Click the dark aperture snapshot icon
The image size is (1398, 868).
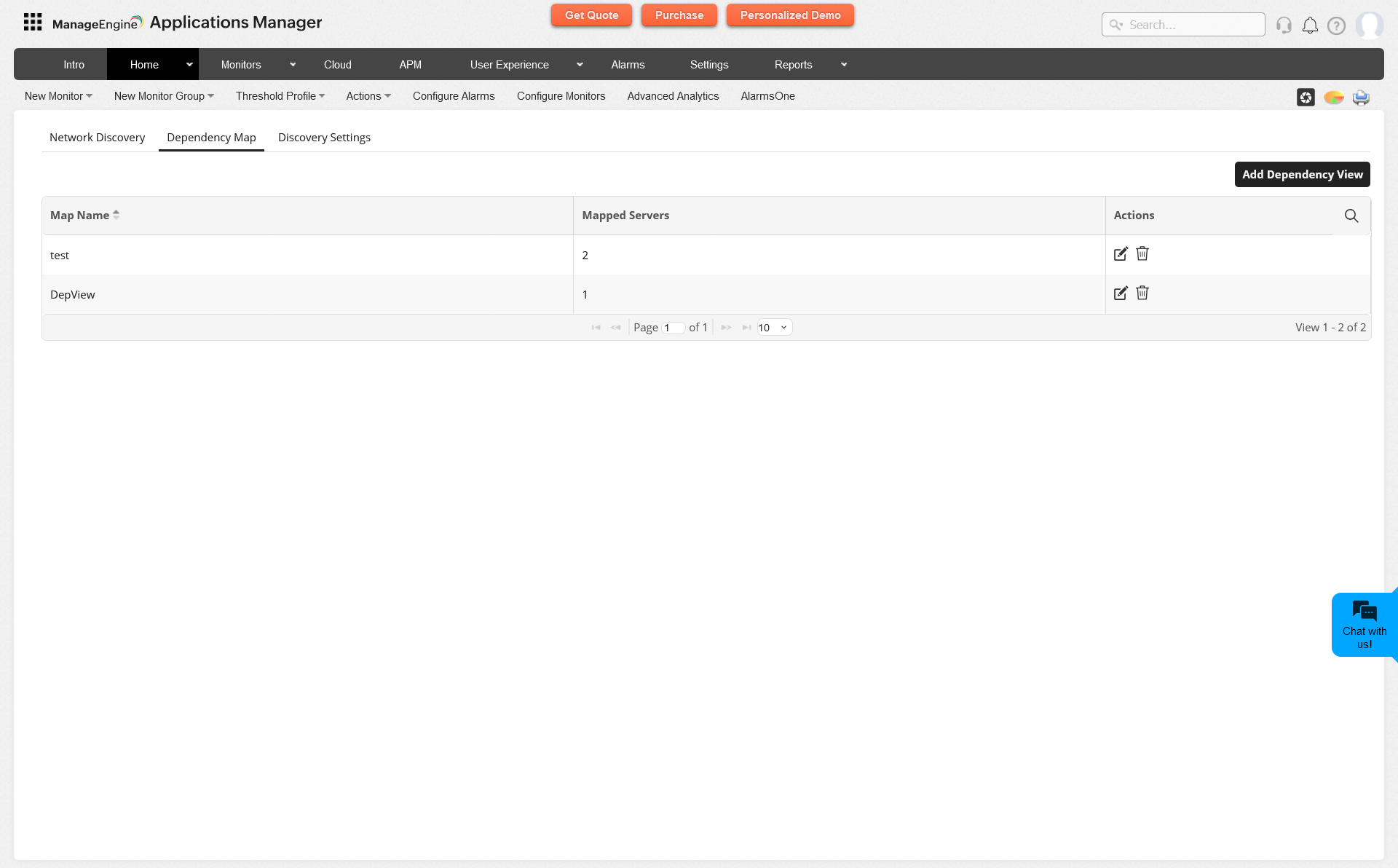coord(1306,96)
